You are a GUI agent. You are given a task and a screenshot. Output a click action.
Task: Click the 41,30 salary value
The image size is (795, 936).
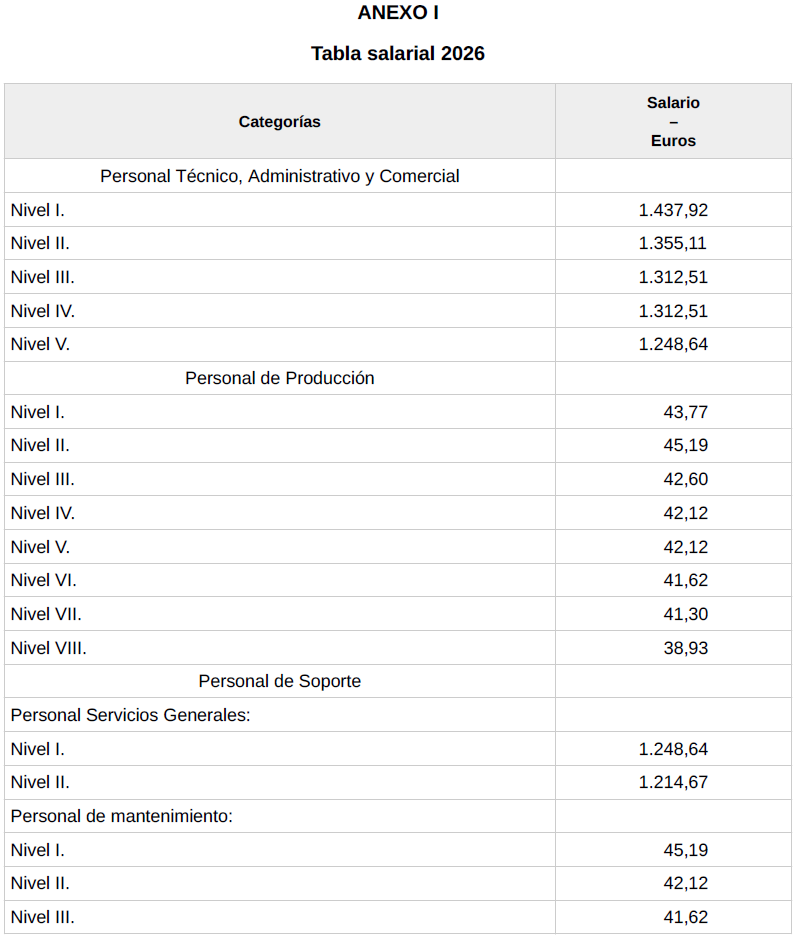[x=685, y=614]
